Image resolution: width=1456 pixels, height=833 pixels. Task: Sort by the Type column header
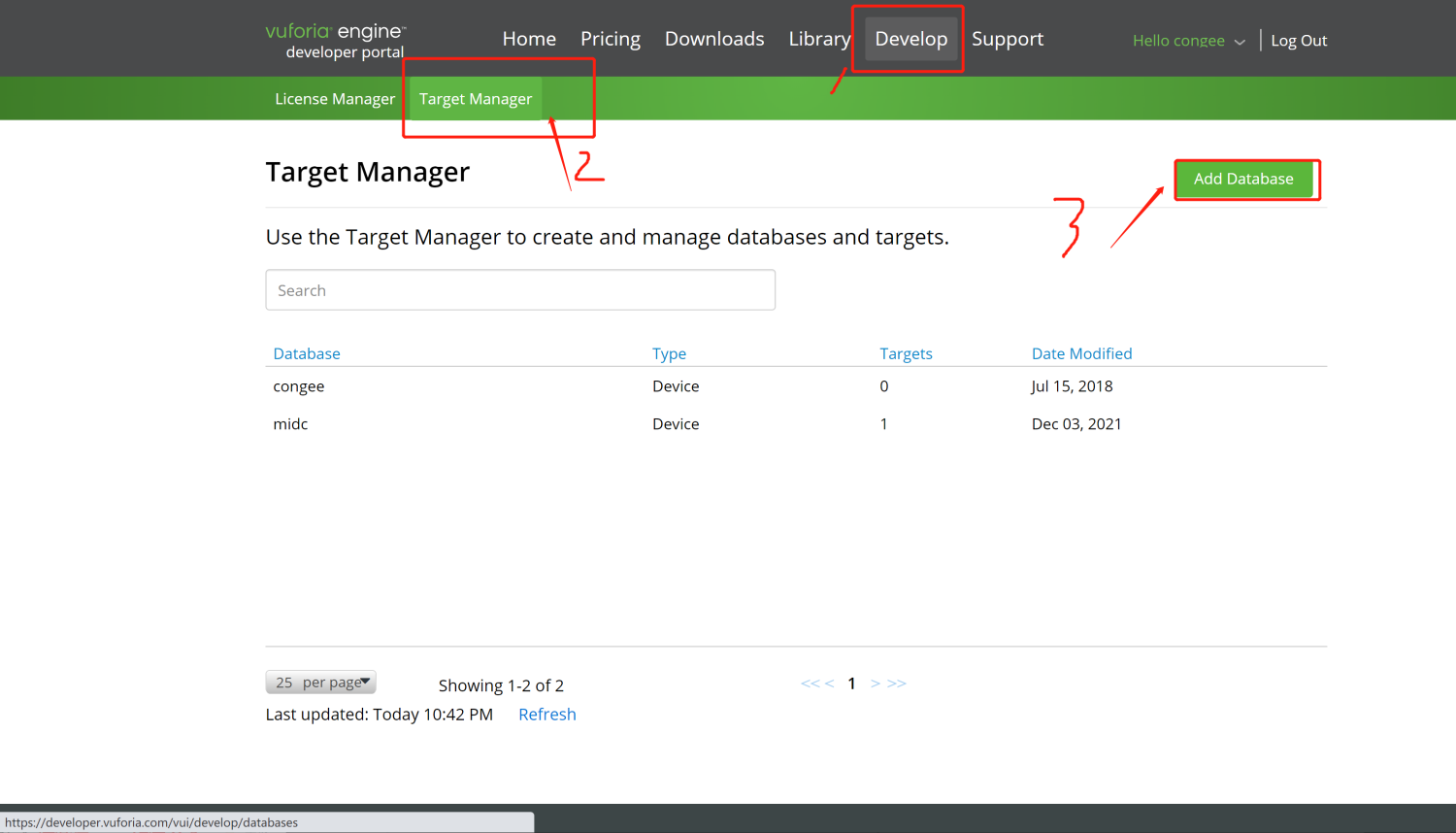click(669, 353)
